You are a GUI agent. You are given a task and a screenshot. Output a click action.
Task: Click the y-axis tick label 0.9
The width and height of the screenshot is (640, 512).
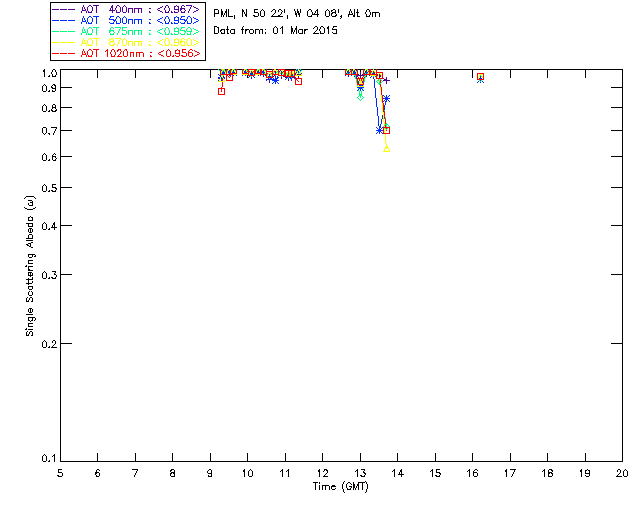(49, 88)
